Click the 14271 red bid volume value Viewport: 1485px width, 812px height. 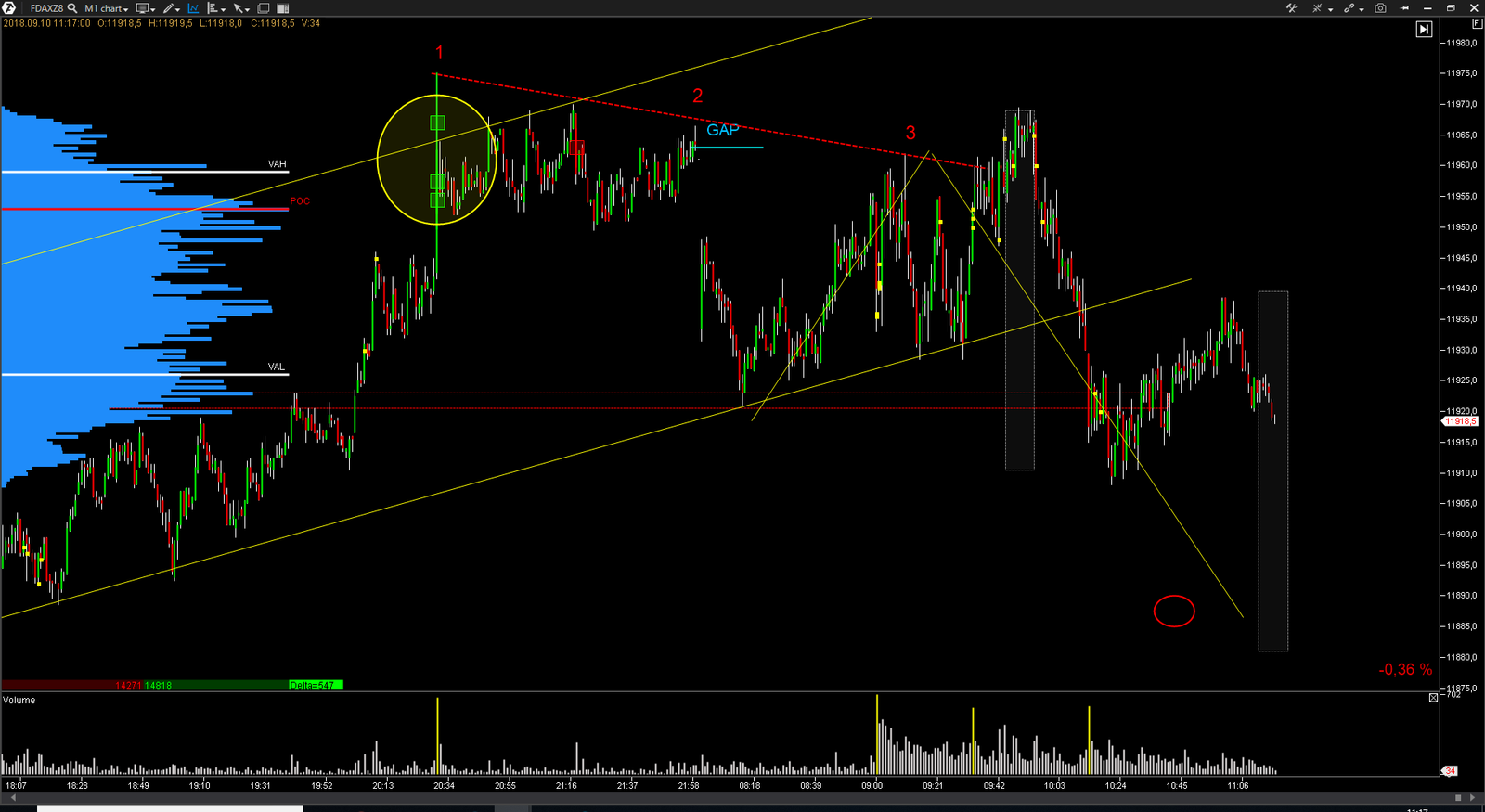pos(128,685)
